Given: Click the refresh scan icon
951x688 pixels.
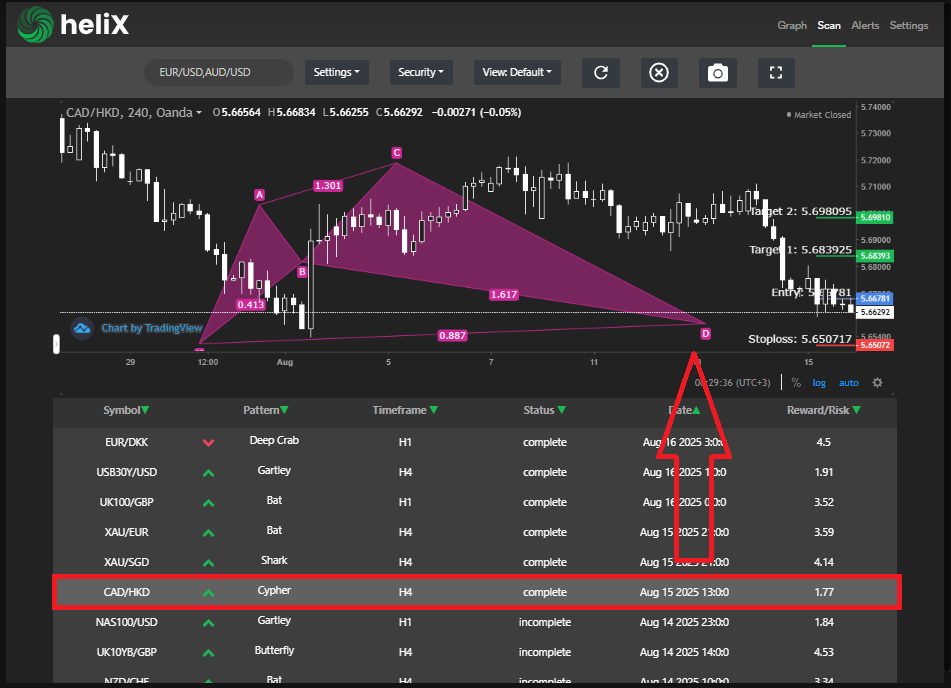Looking at the screenshot, I should click(601, 72).
